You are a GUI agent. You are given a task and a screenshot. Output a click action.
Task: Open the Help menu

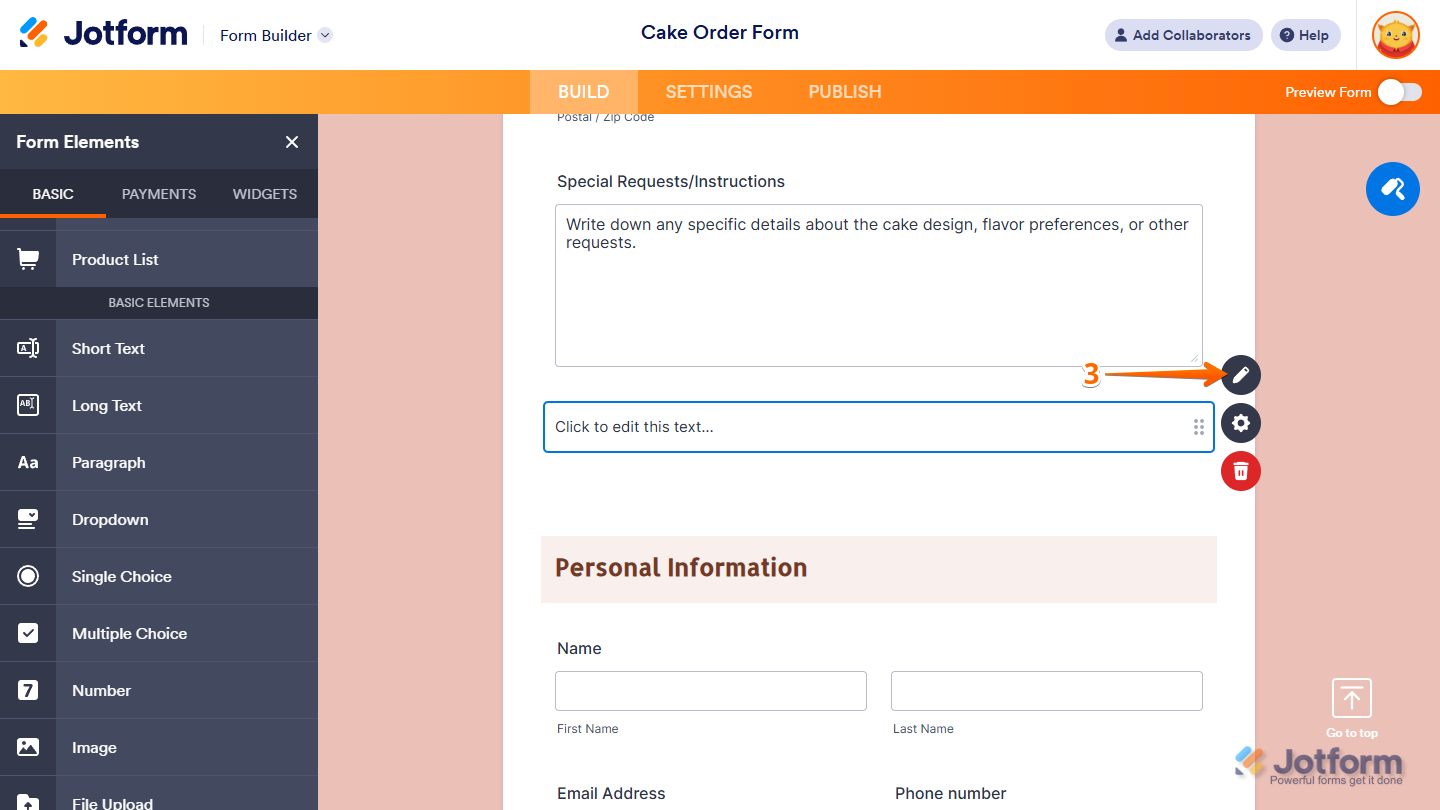(1305, 34)
